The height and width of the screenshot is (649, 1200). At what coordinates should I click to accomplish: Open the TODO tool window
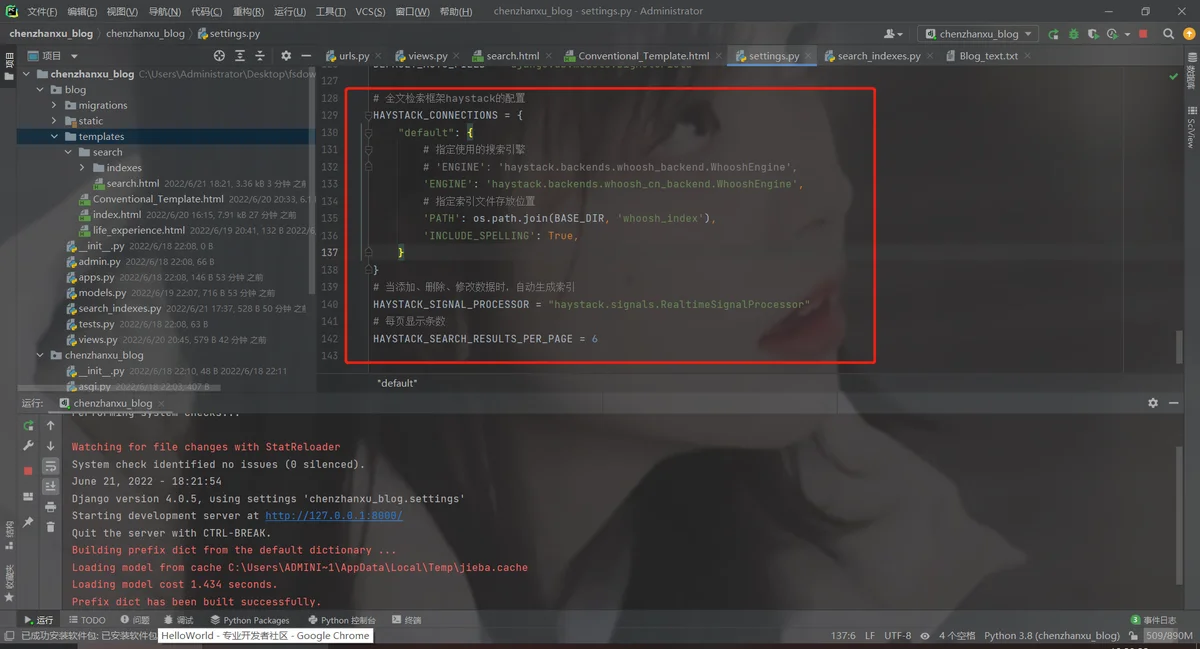tap(87, 620)
